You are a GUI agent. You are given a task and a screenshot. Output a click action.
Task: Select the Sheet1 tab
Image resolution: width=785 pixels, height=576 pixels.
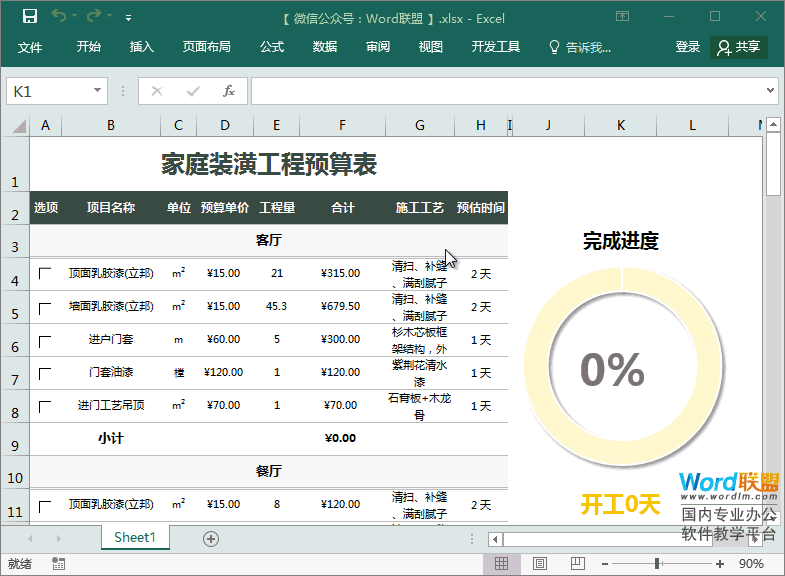[x=135, y=537]
